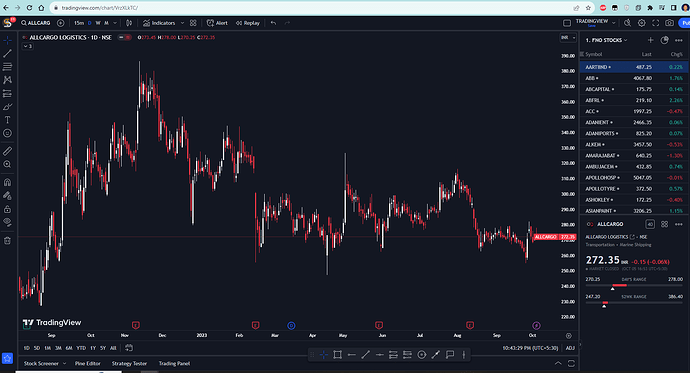This screenshot has width=690, height=373.
Task: Toggle ADJ adjusted data button
Action: [570, 348]
